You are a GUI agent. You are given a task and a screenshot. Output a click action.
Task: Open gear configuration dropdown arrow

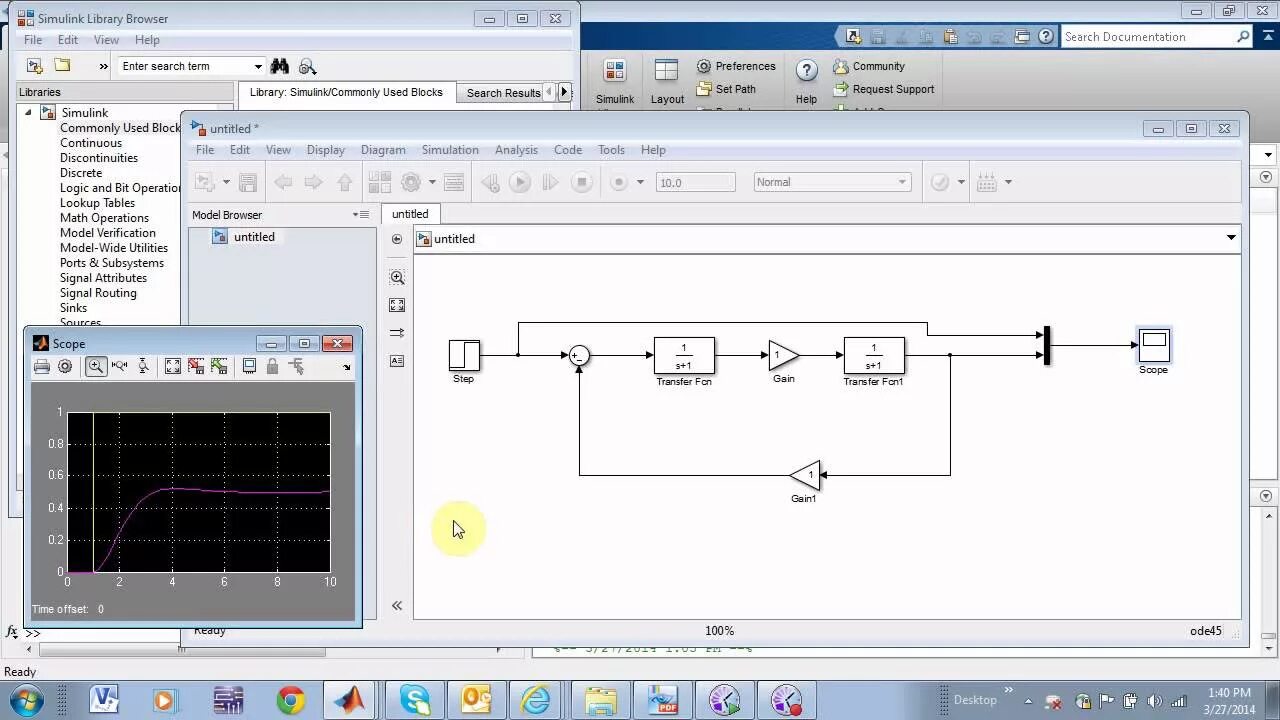pos(432,182)
